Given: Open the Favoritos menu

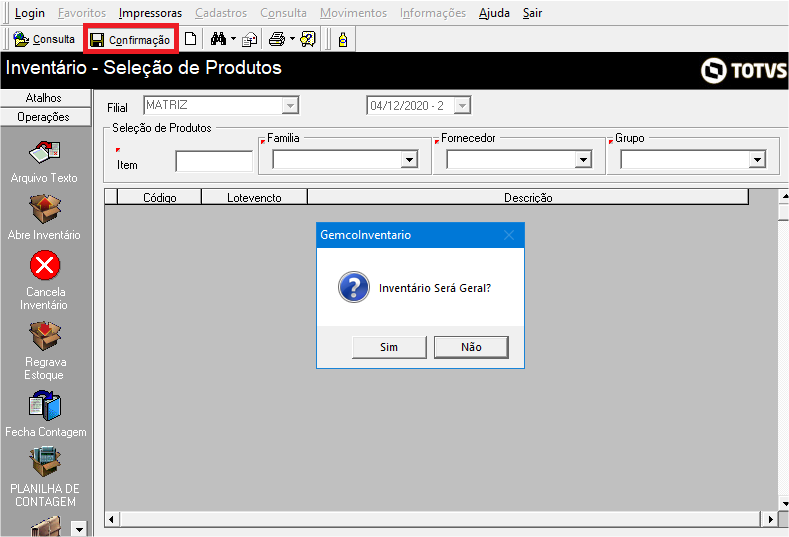Looking at the screenshot, I should pyautogui.click(x=82, y=13).
